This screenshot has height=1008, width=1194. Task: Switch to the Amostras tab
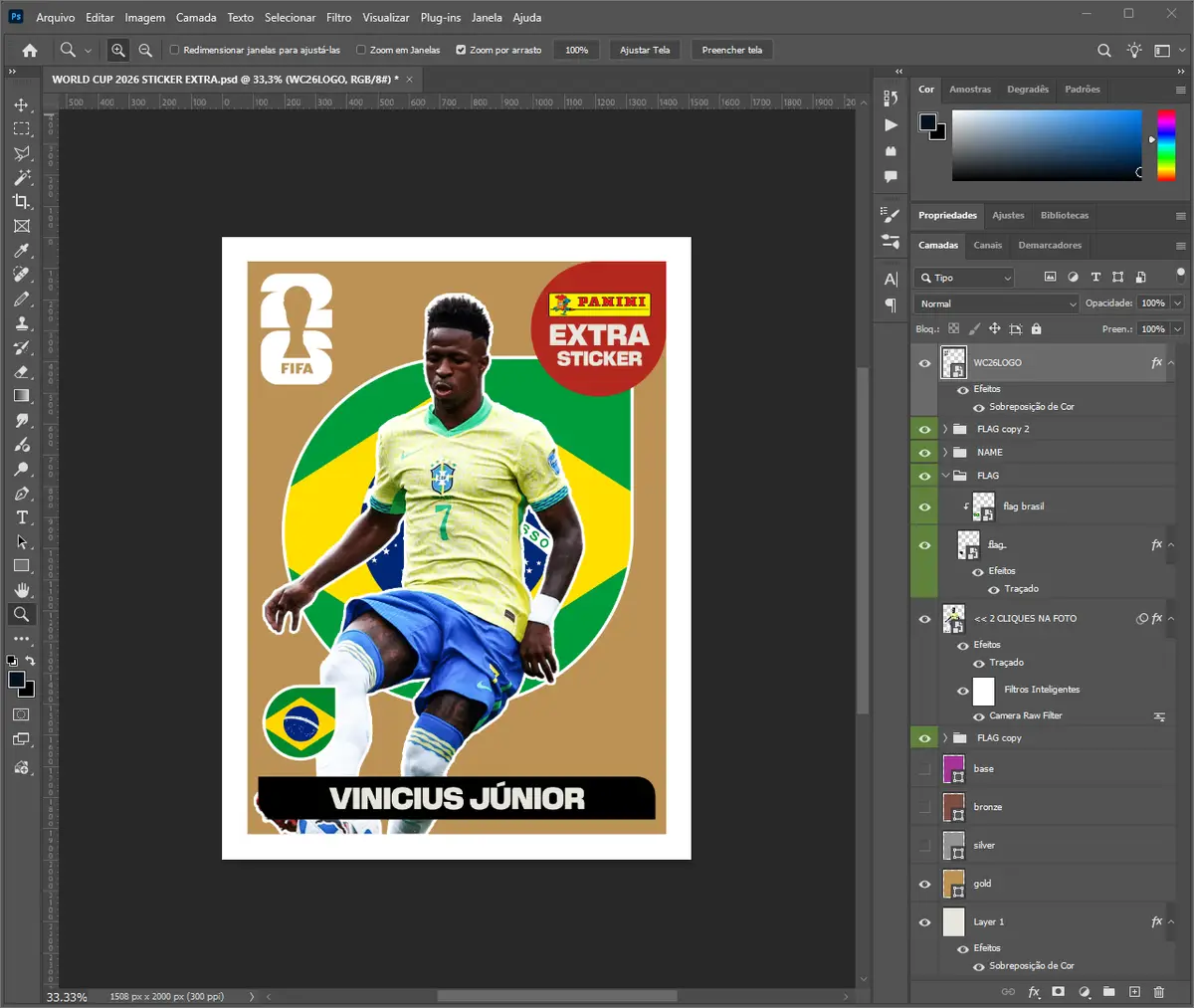pos(970,90)
